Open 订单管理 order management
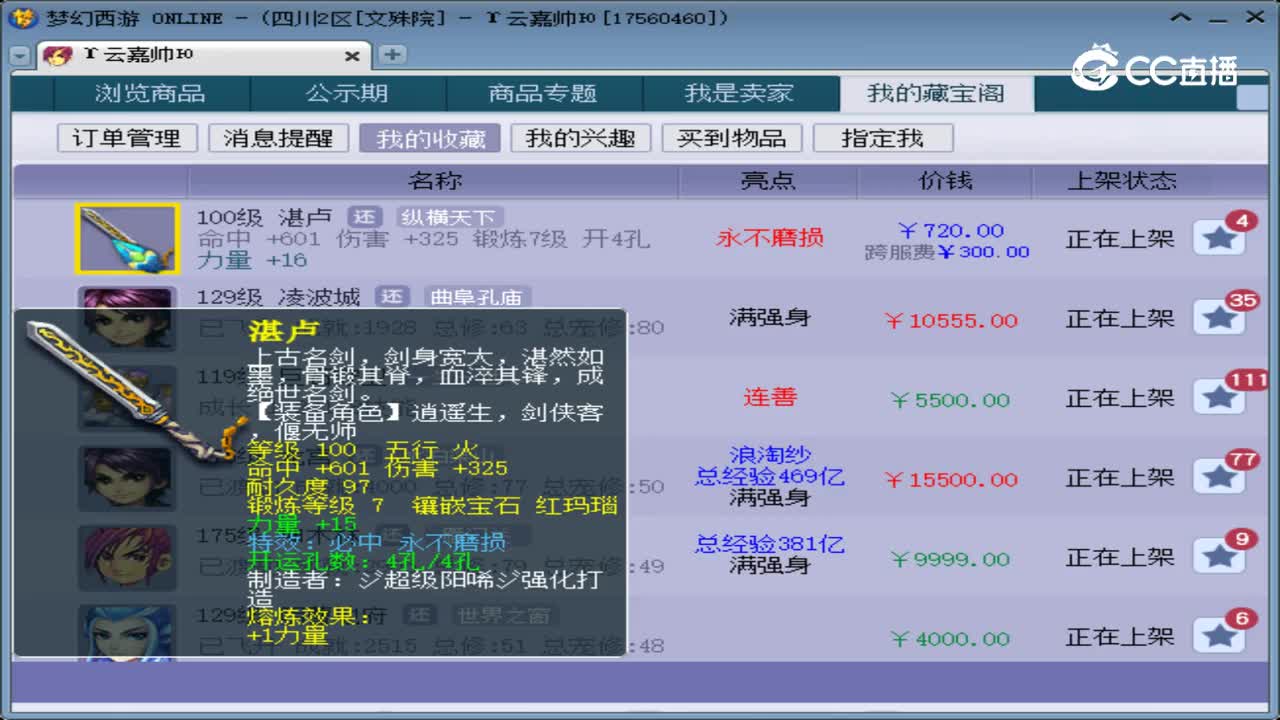 126,138
